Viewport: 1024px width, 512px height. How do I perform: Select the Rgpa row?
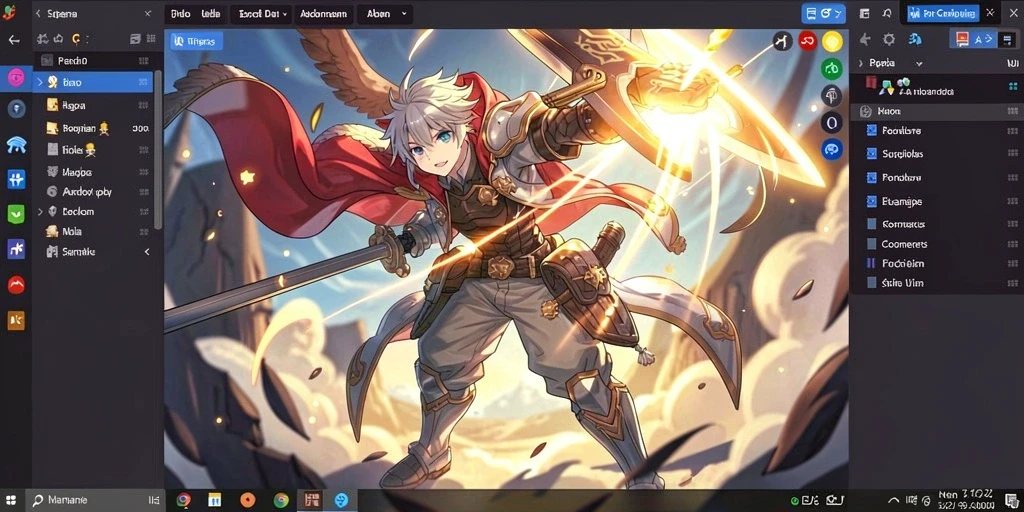pyautogui.click(x=93, y=105)
